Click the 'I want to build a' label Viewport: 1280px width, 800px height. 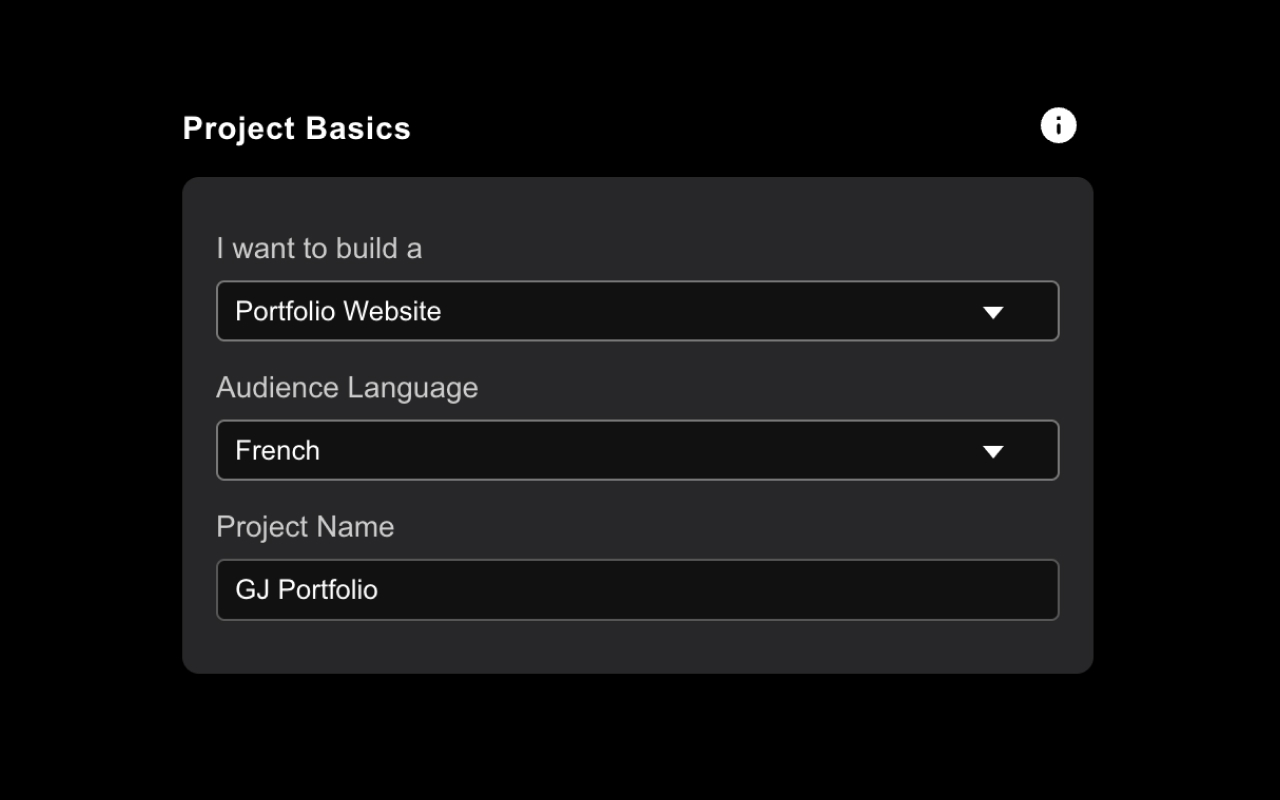[319, 248]
